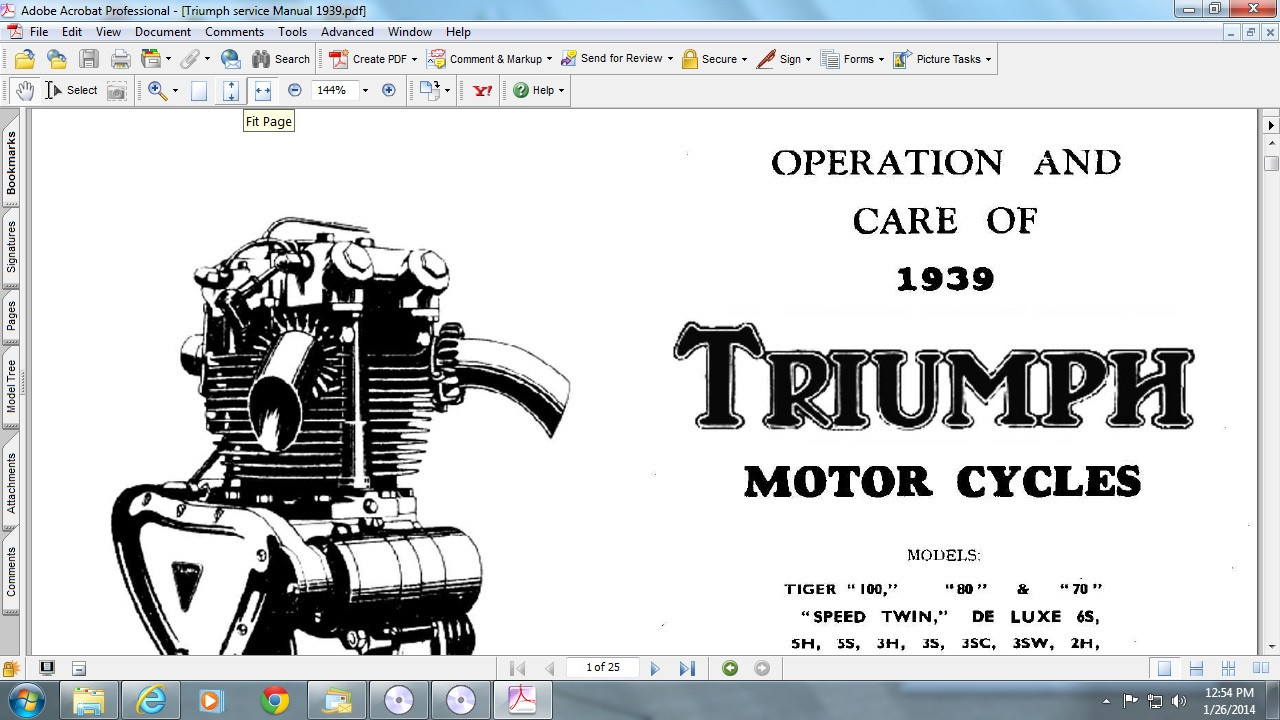
Task: Click the Email globe envelope icon
Action: (x=231, y=59)
